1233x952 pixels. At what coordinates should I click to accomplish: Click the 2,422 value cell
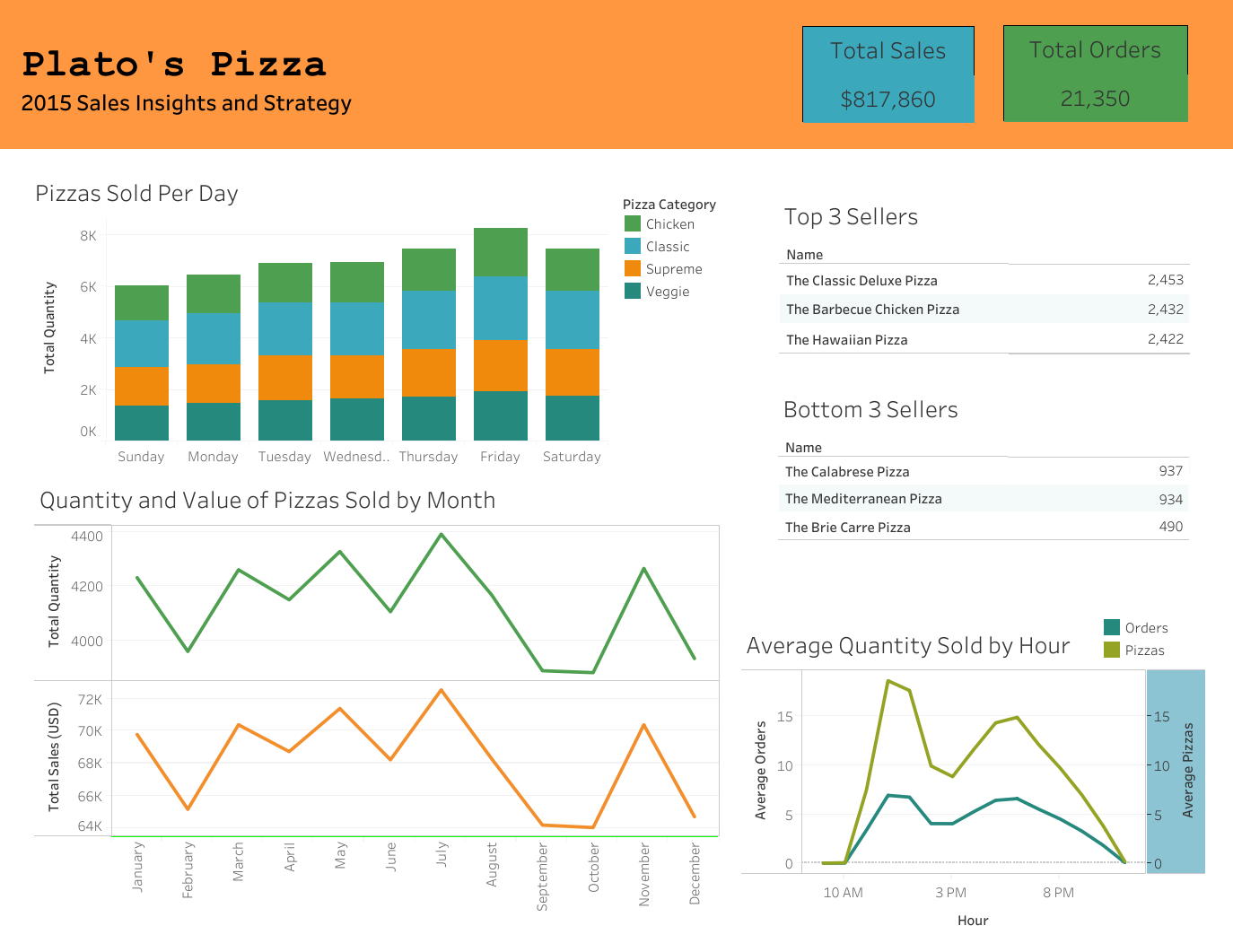(1166, 339)
